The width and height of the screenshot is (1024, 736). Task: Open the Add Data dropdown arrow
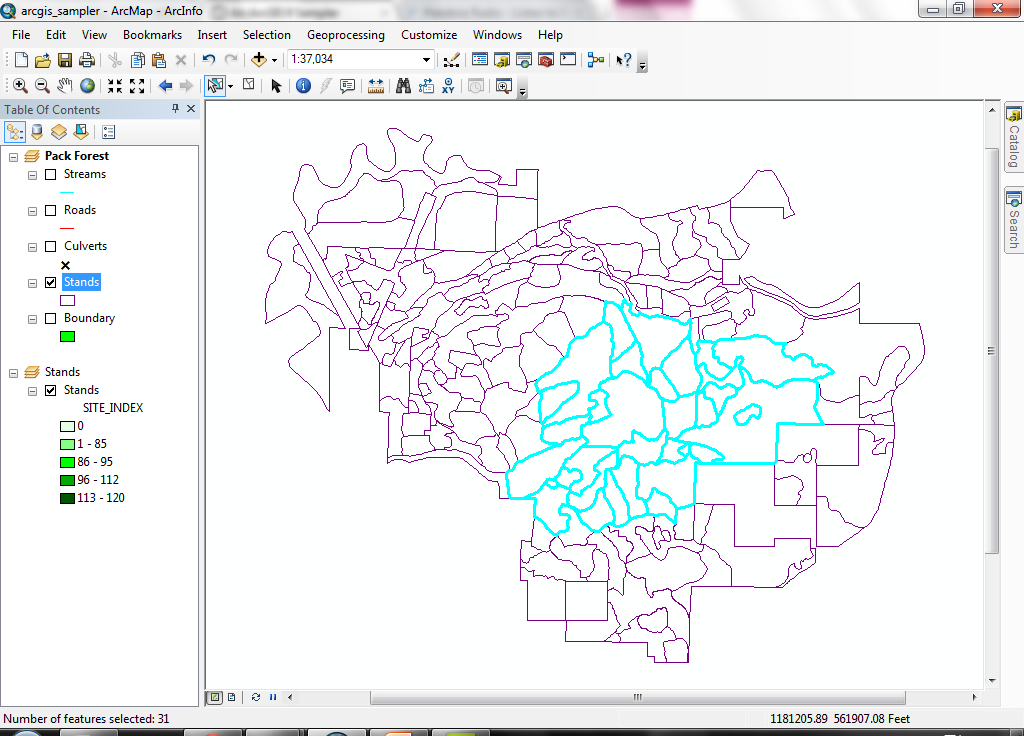273,59
